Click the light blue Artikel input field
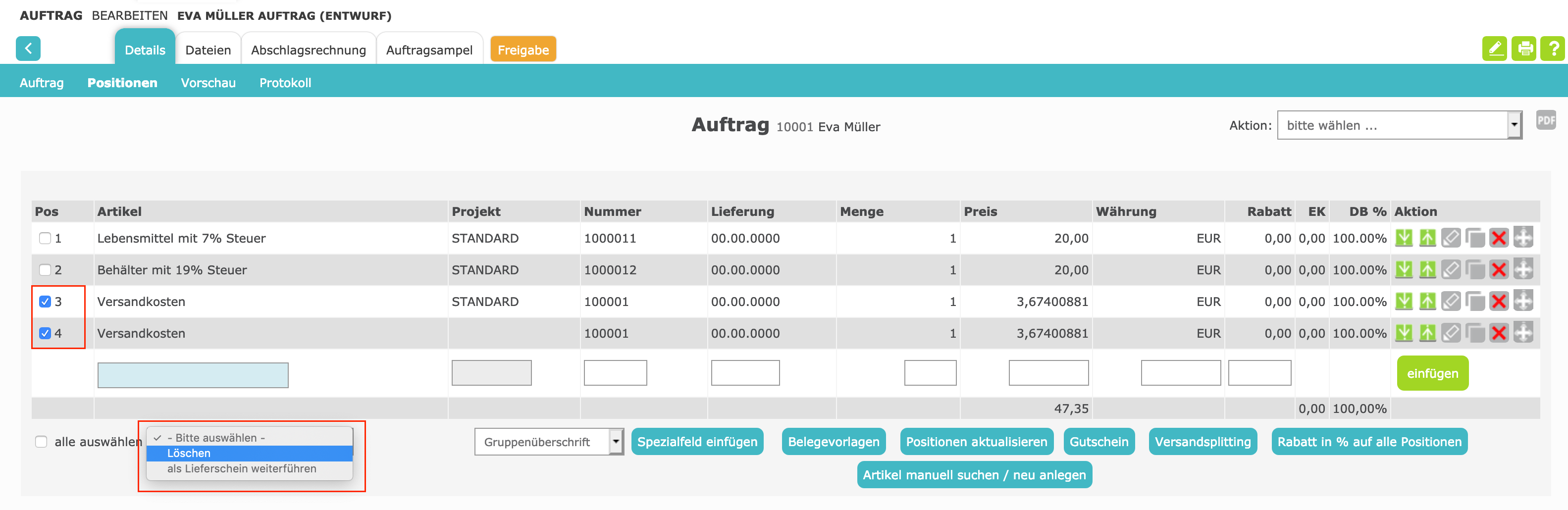1568x510 pixels. (193, 375)
